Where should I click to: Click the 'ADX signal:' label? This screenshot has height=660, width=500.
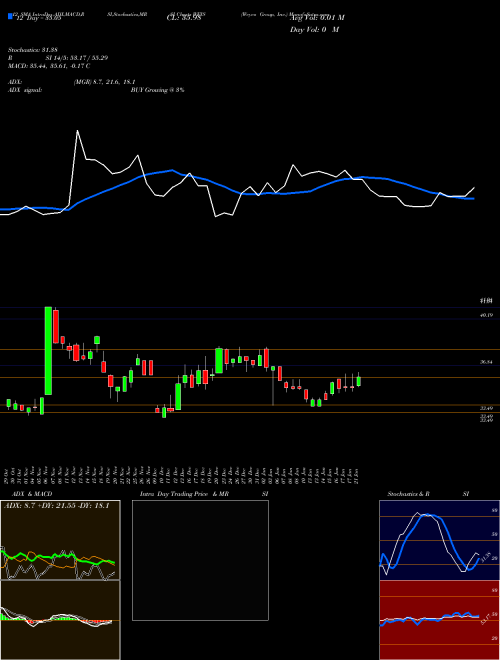[x=25, y=90]
